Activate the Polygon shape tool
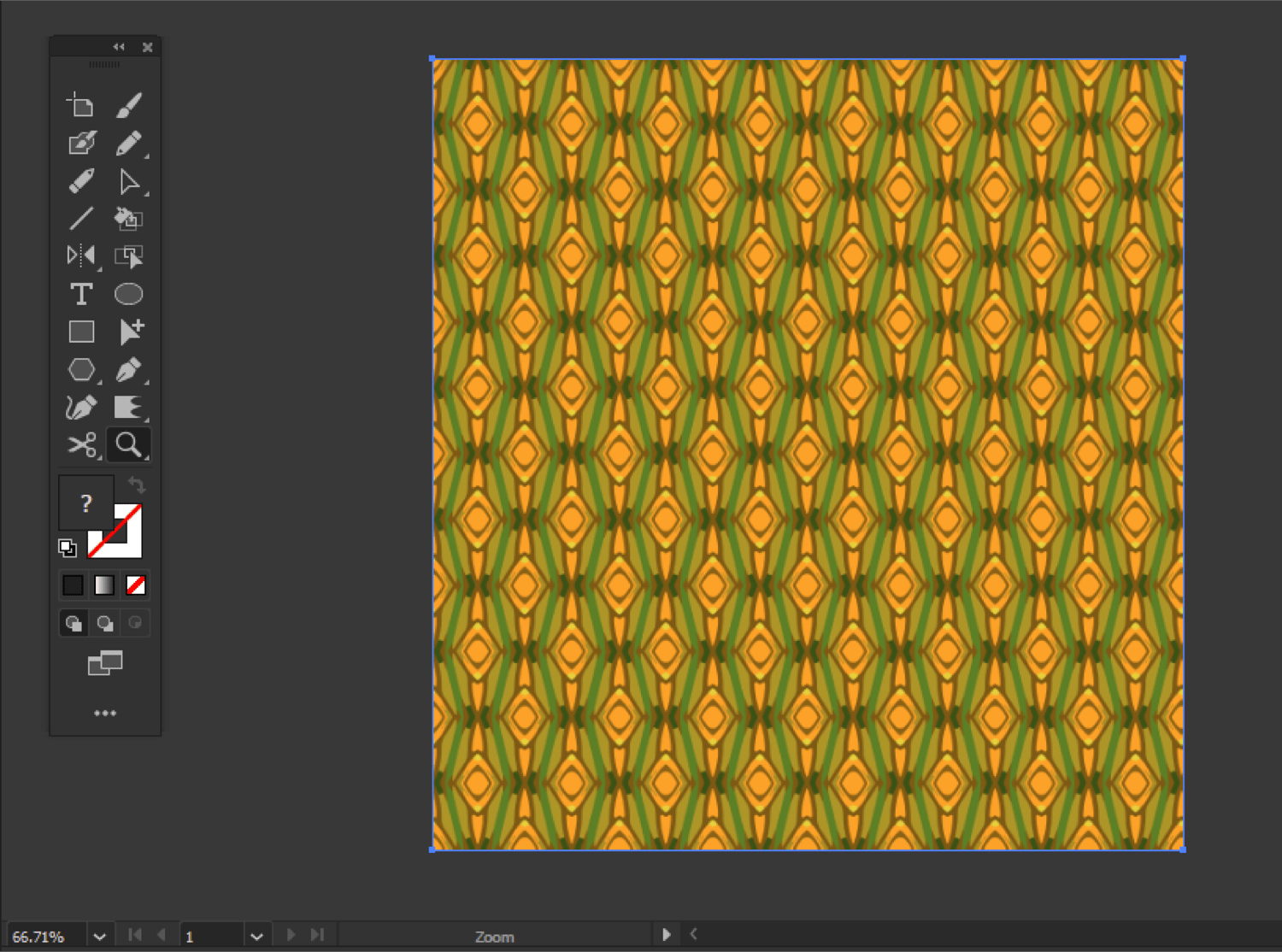 [x=81, y=369]
